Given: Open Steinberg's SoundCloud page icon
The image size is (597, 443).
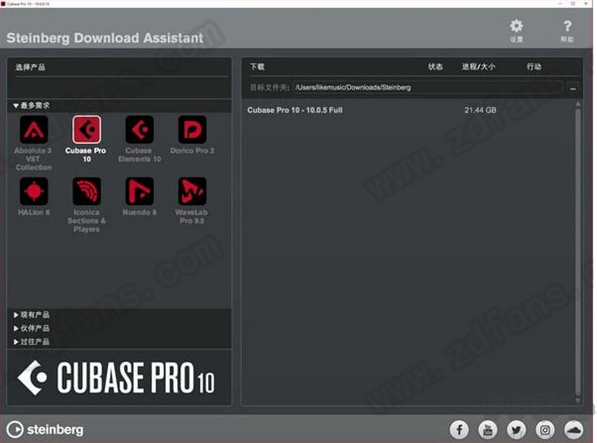Looking at the screenshot, I should click(574, 430).
